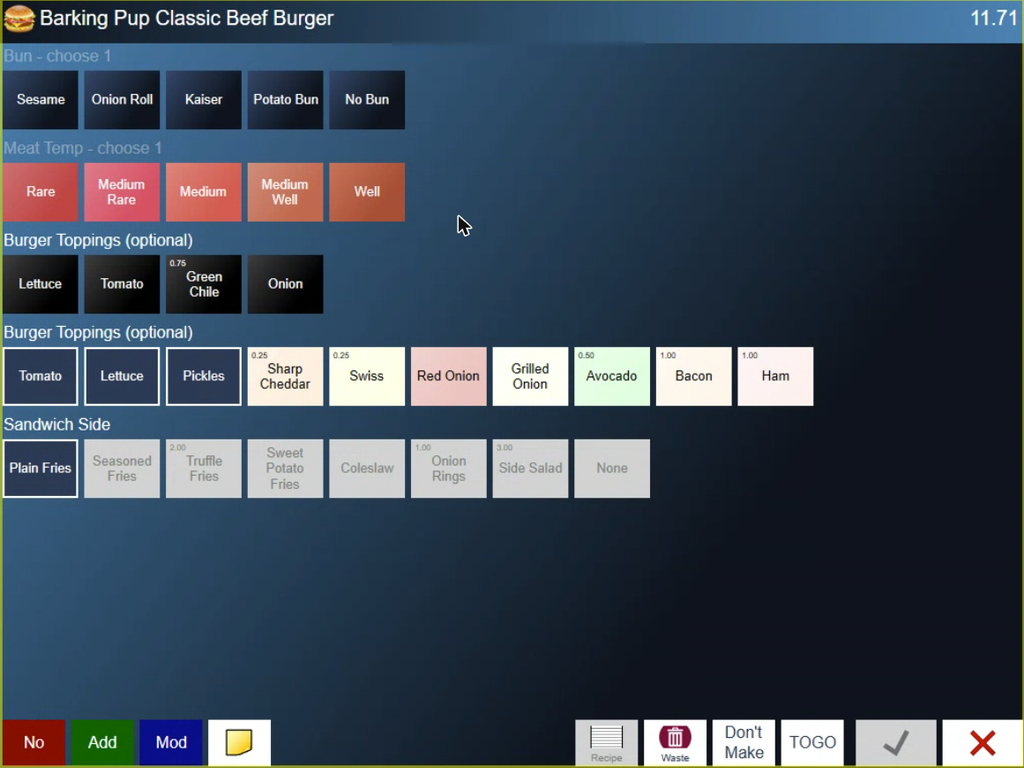The image size is (1024, 768).
Task: Open the Recipe icon button
Action: (606, 743)
